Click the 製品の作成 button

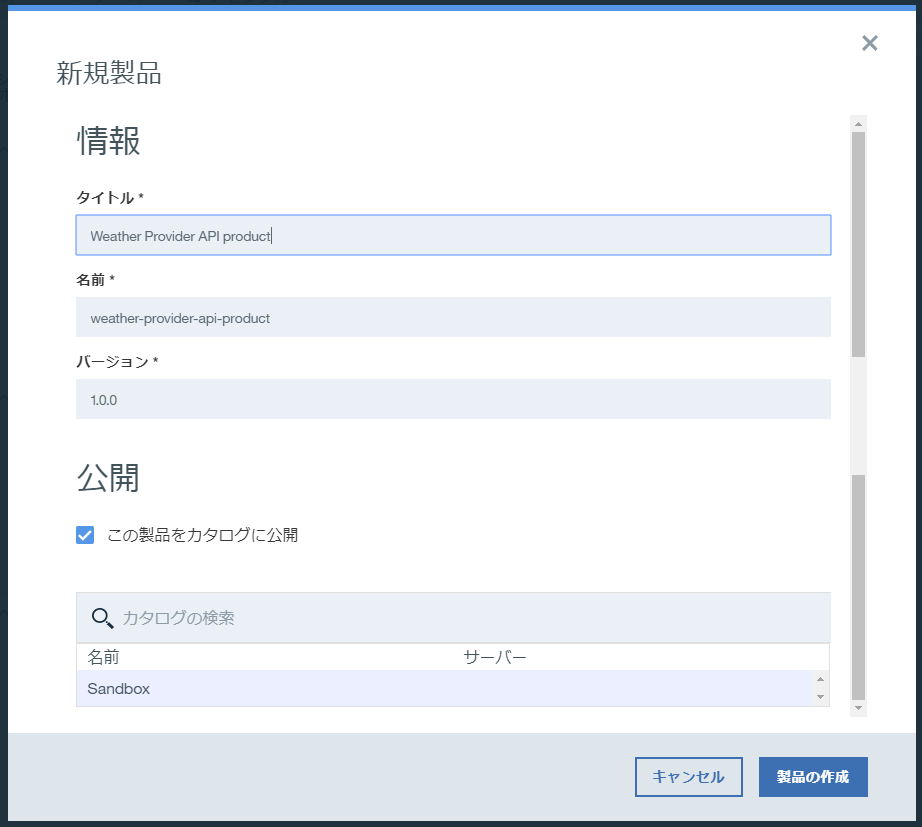point(813,777)
